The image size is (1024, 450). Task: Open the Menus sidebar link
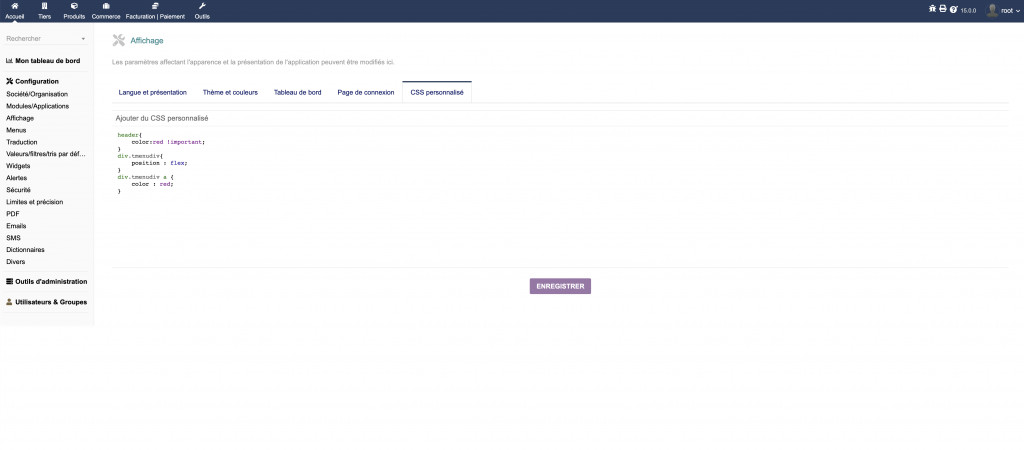(x=16, y=130)
